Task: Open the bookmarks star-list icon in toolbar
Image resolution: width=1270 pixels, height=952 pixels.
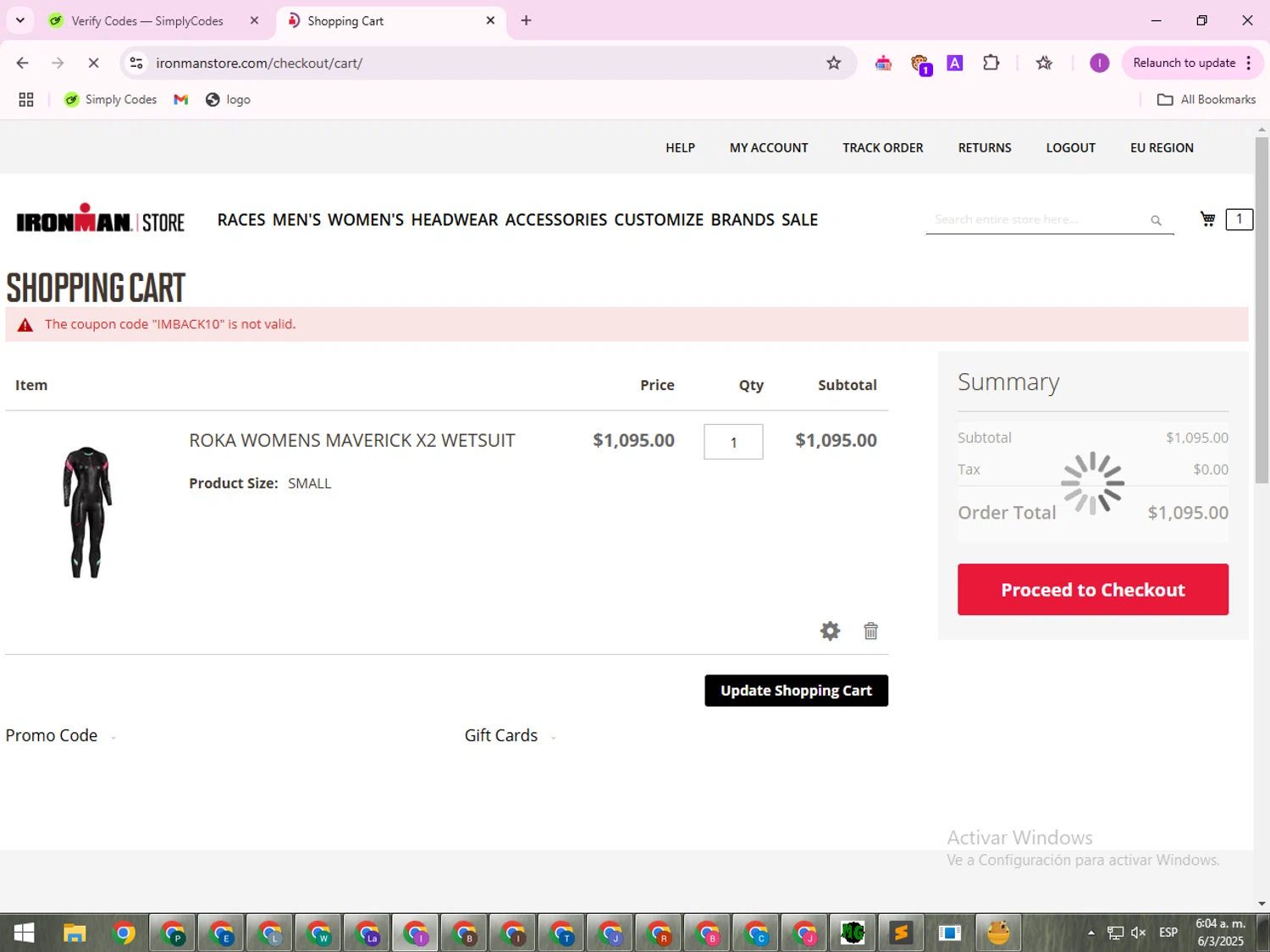Action: click(x=1044, y=63)
